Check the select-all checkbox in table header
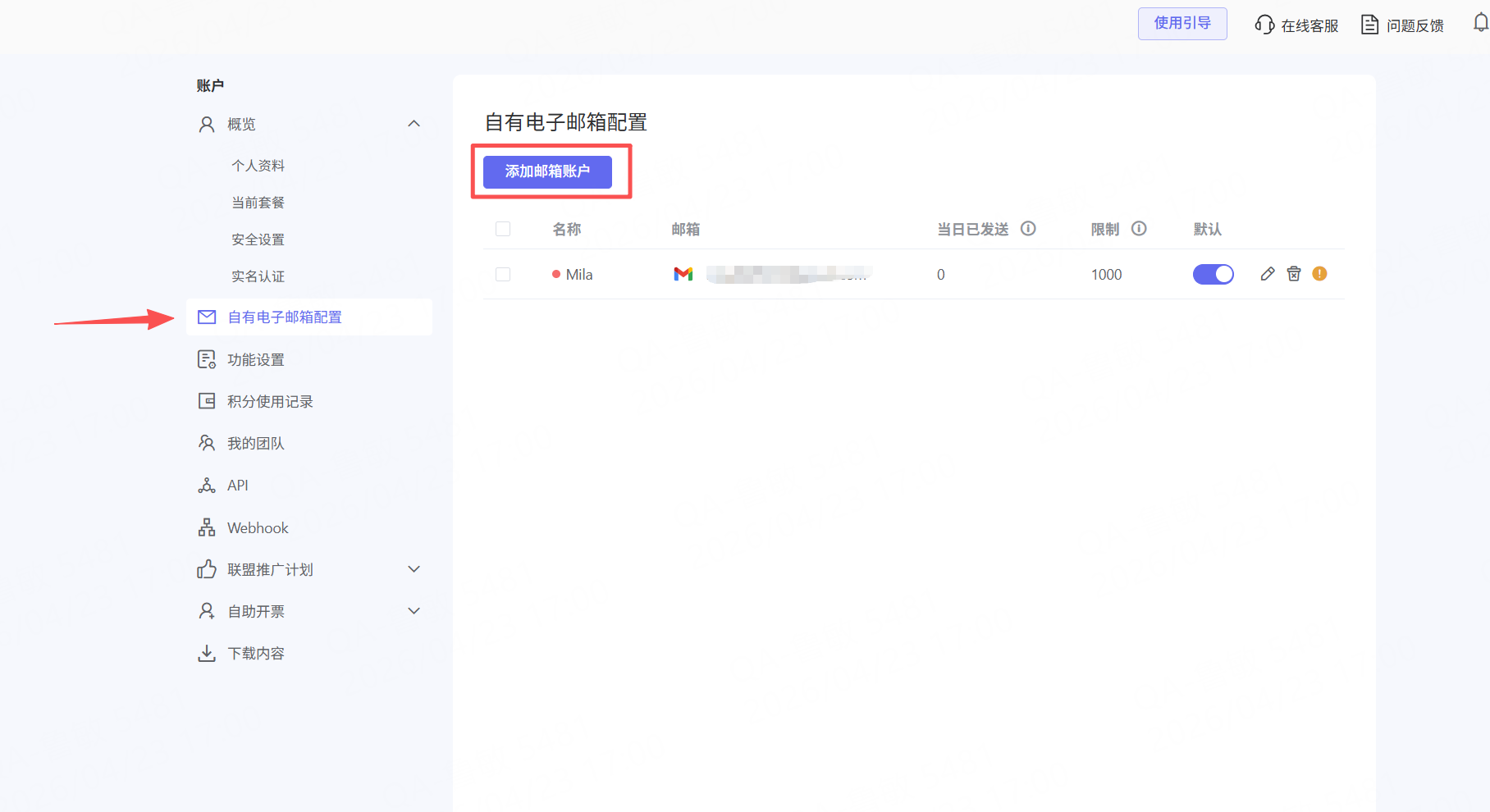The image size is (1490, 812). tap(503, 229)
